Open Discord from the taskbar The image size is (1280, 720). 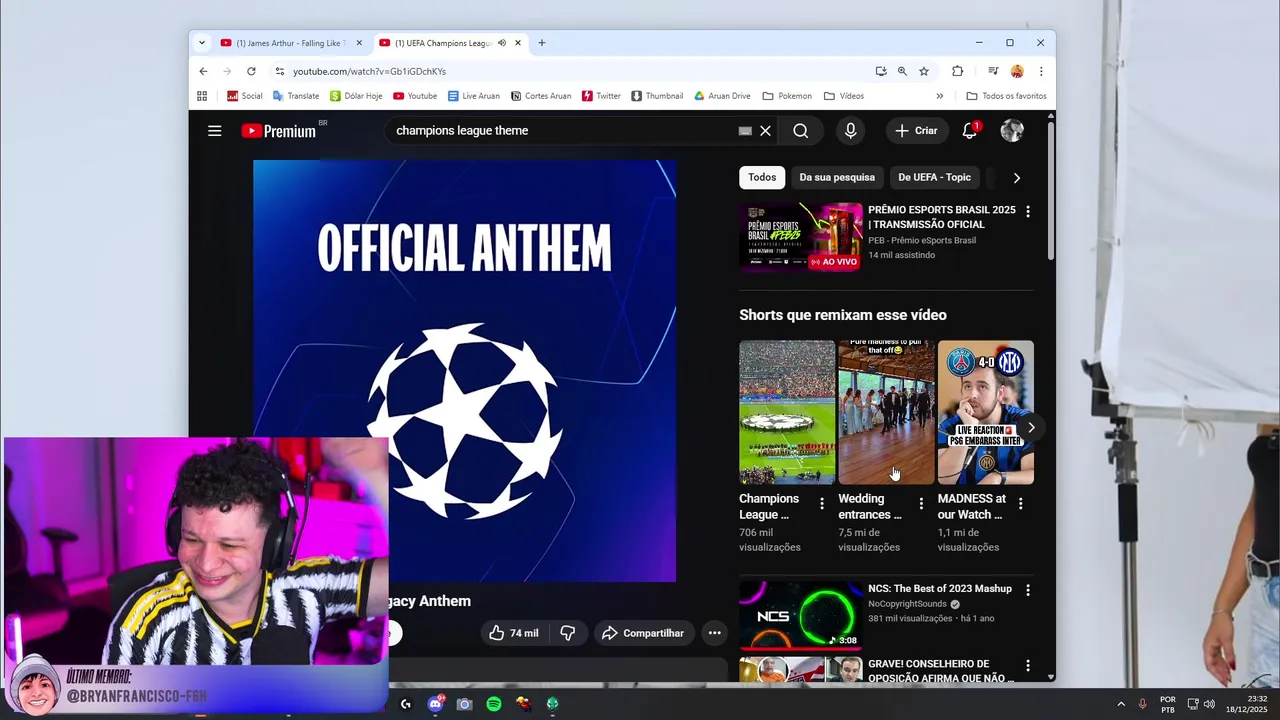tap(435, 704)
